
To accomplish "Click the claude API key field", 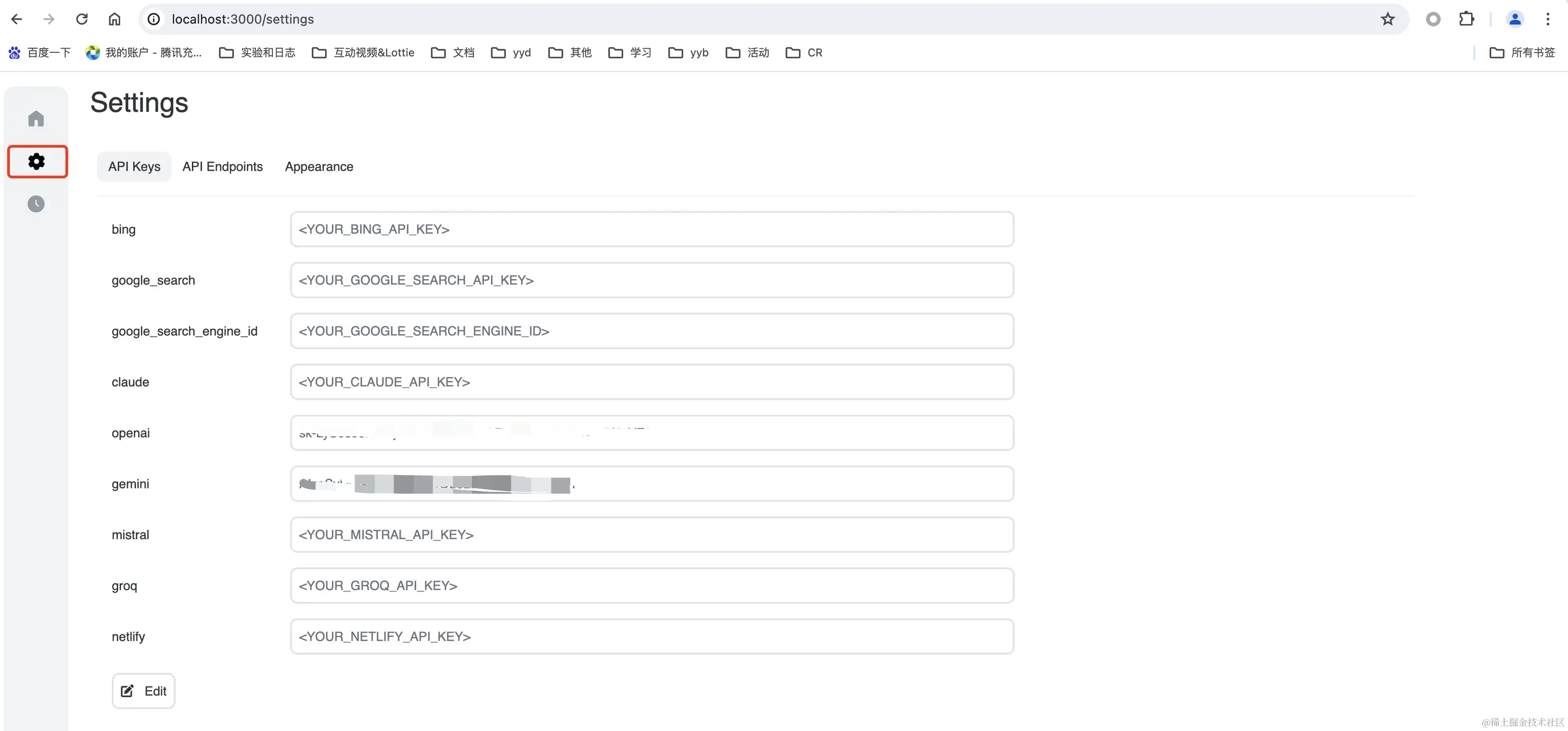I will [651, 382].
